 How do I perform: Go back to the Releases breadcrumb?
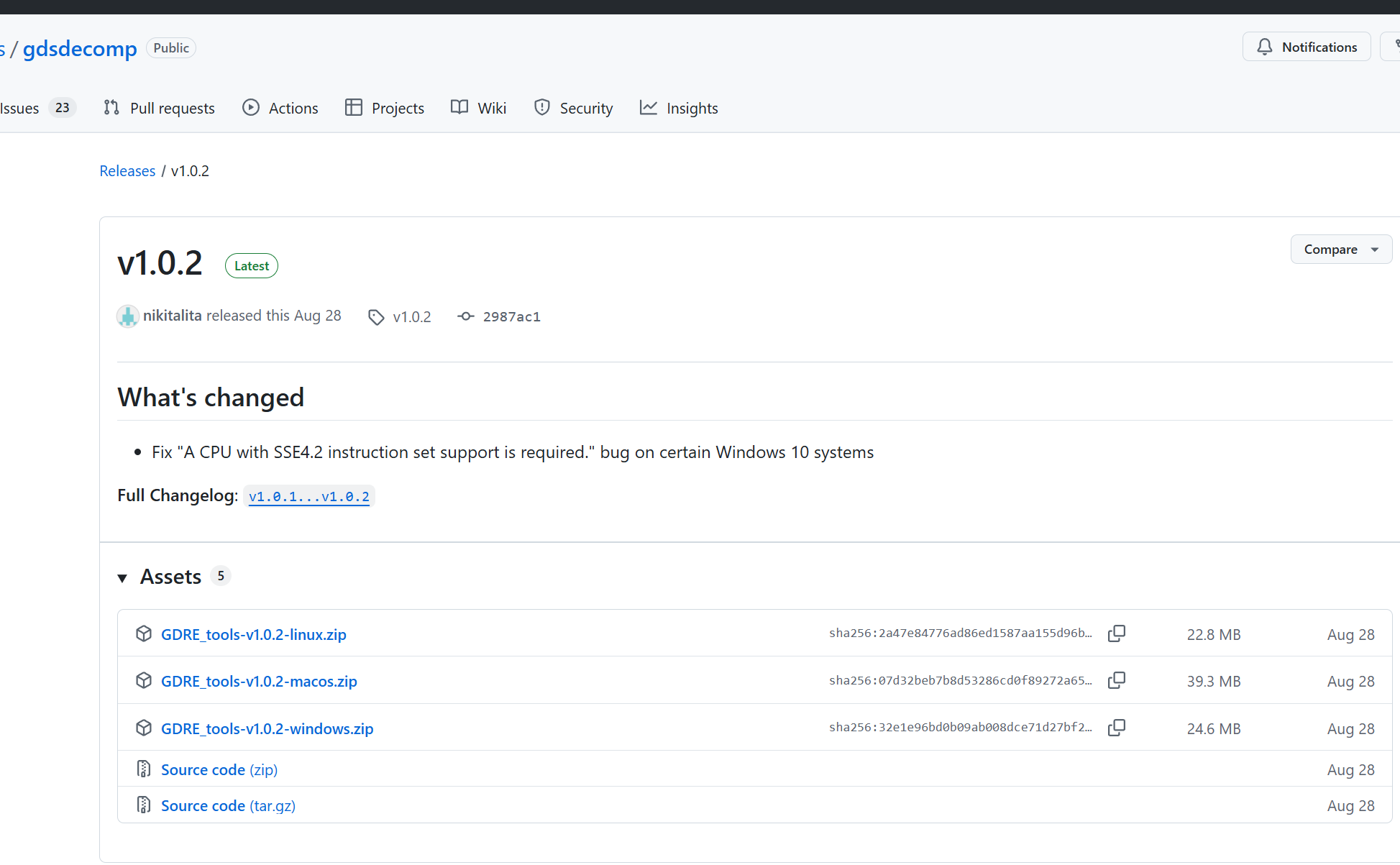tap(127, 171)
